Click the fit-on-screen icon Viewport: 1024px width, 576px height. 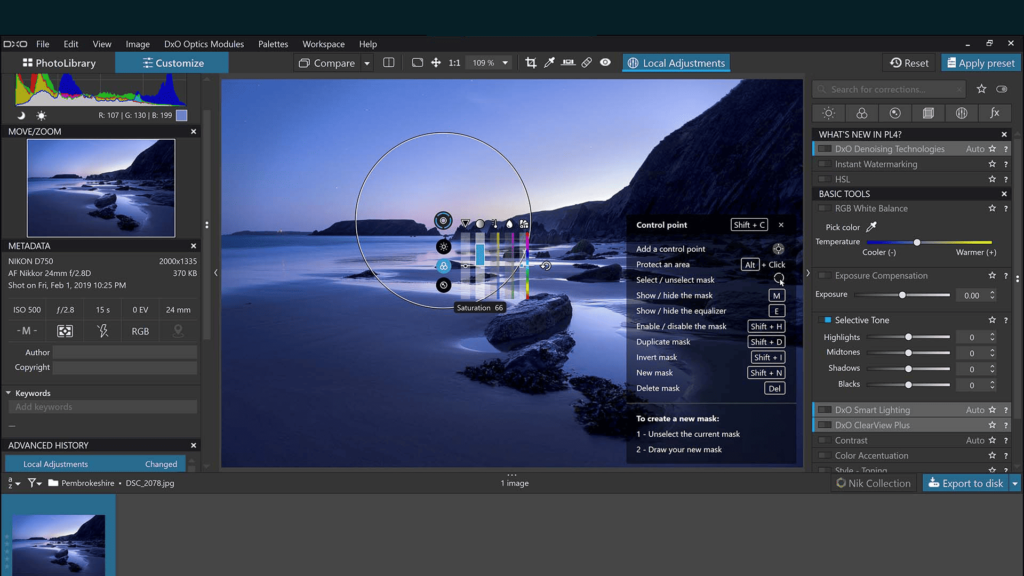417,63
